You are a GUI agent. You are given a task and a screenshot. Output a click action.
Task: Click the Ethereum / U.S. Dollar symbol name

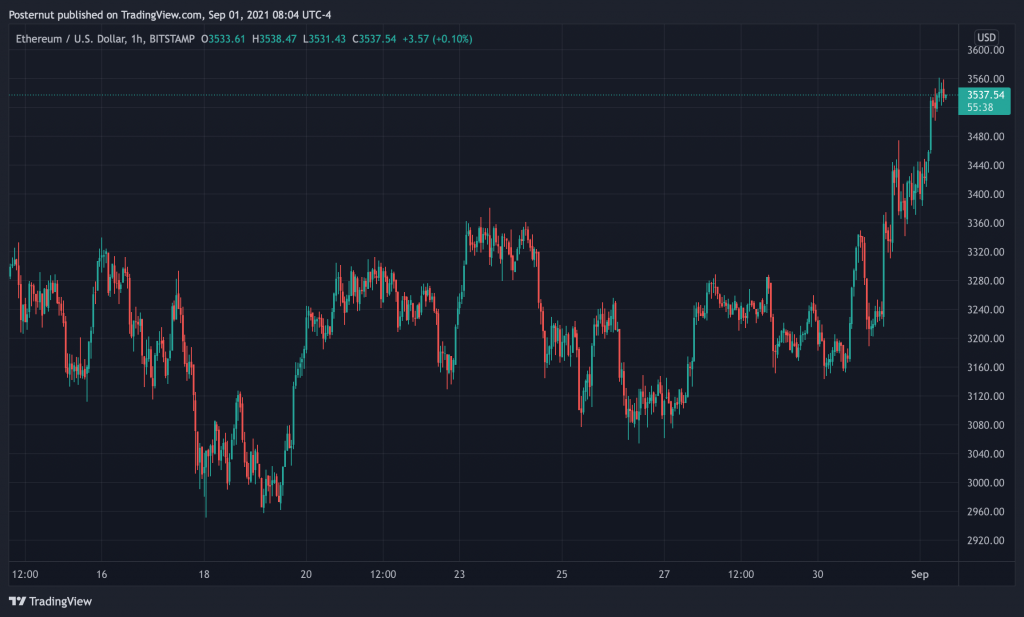(x=70, y=39)
